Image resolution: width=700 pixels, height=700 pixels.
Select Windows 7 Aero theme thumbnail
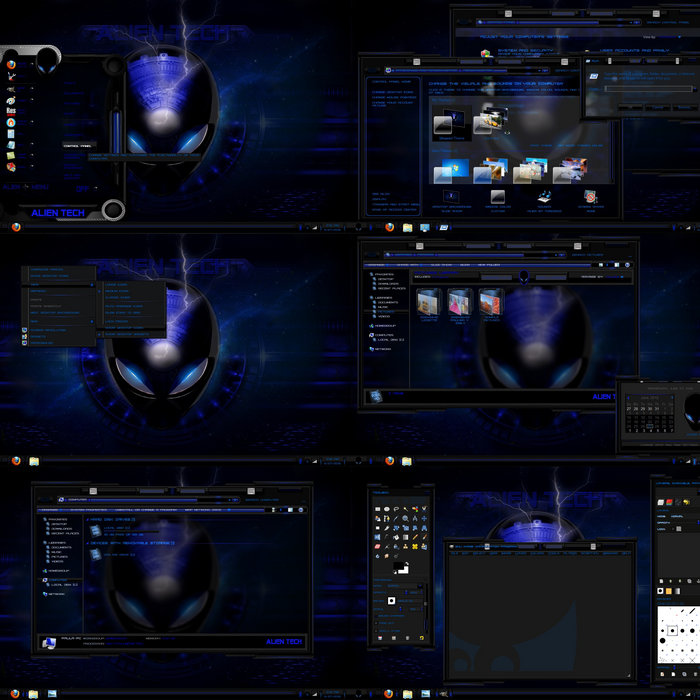coord(451,171)
